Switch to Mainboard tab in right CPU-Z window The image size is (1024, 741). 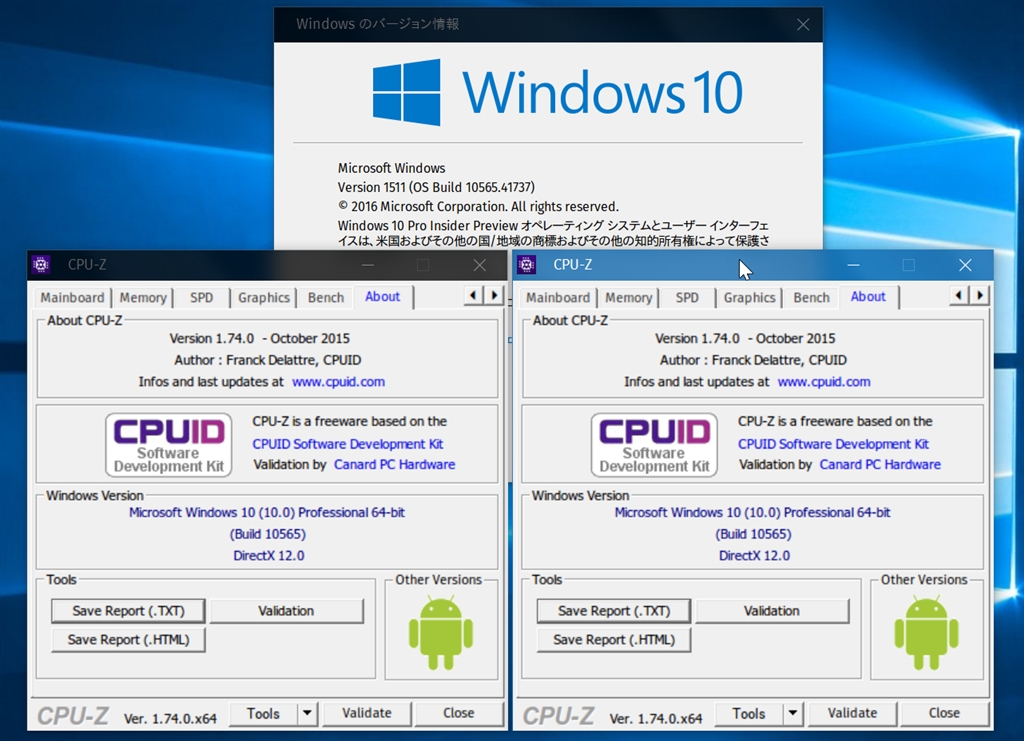coord(558,298)
